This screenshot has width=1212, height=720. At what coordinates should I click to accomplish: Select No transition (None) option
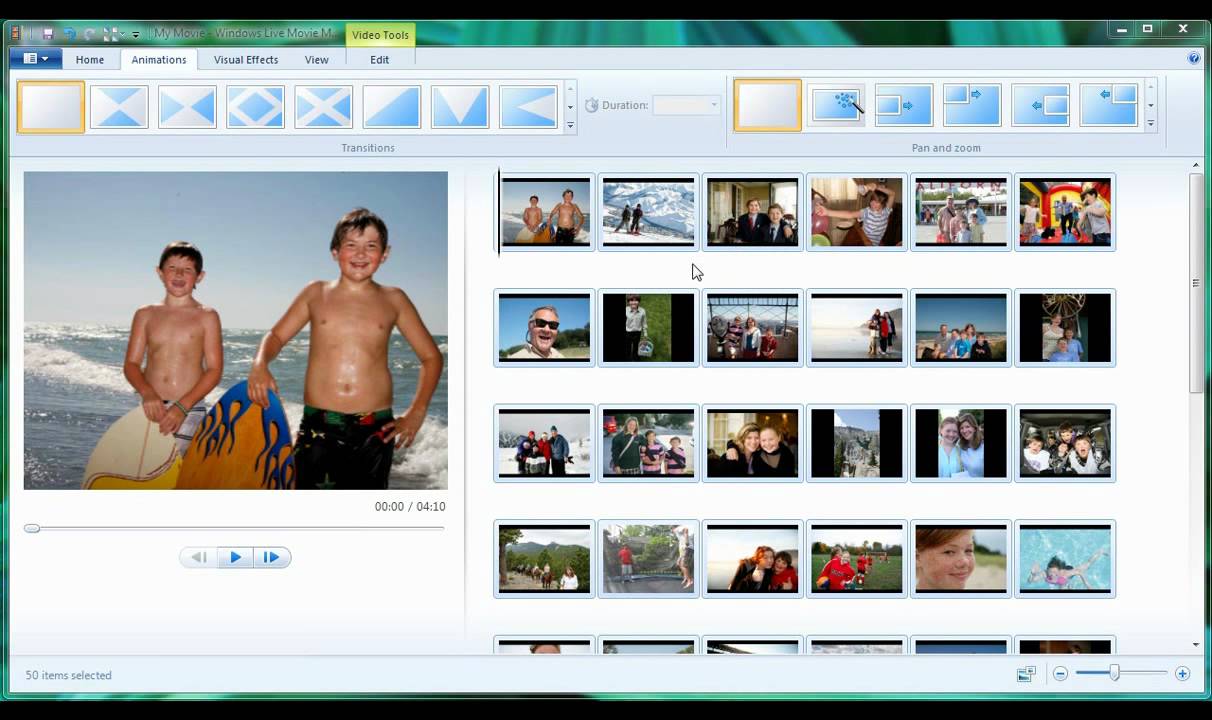click(x=50, y=104)
